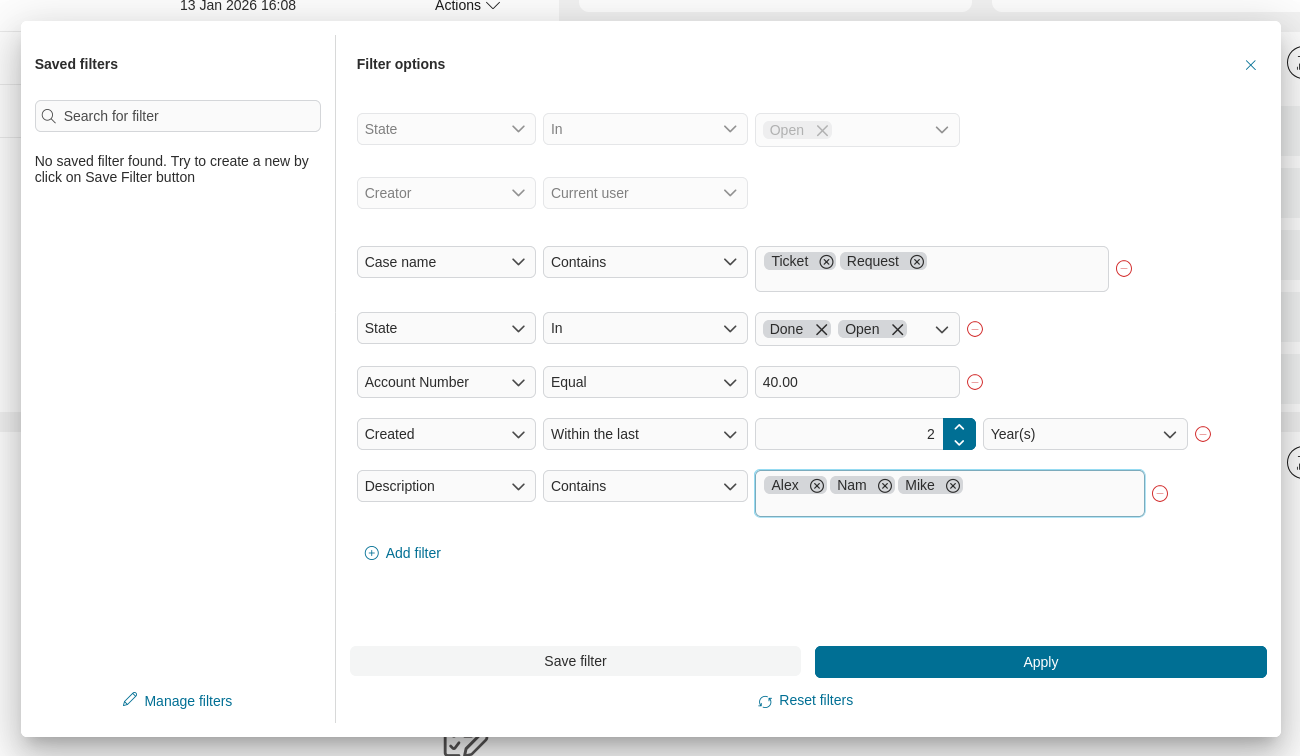Save the current filter

(575, 661)
